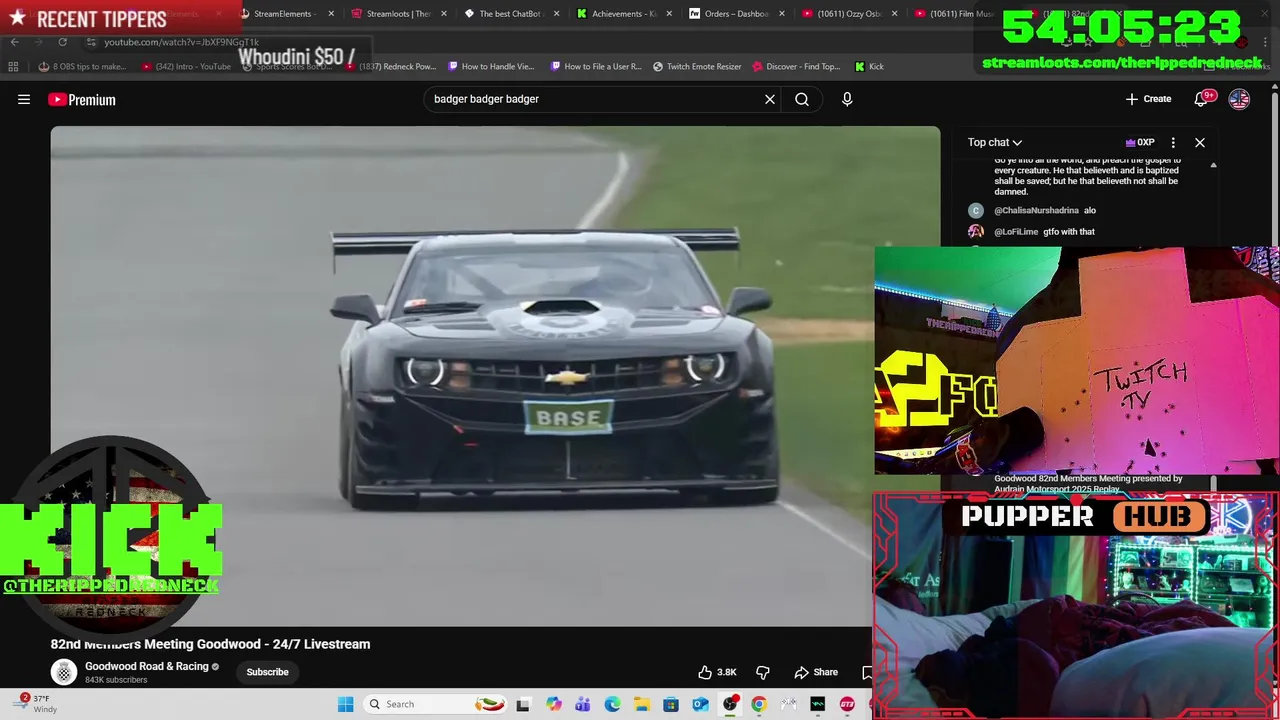Image resolution: width=1280 pixels, height=720 pixels.
Task: Open Goodwood Road & Racing channel avatar
Action: pyautogui.click(x=64, y=672)
